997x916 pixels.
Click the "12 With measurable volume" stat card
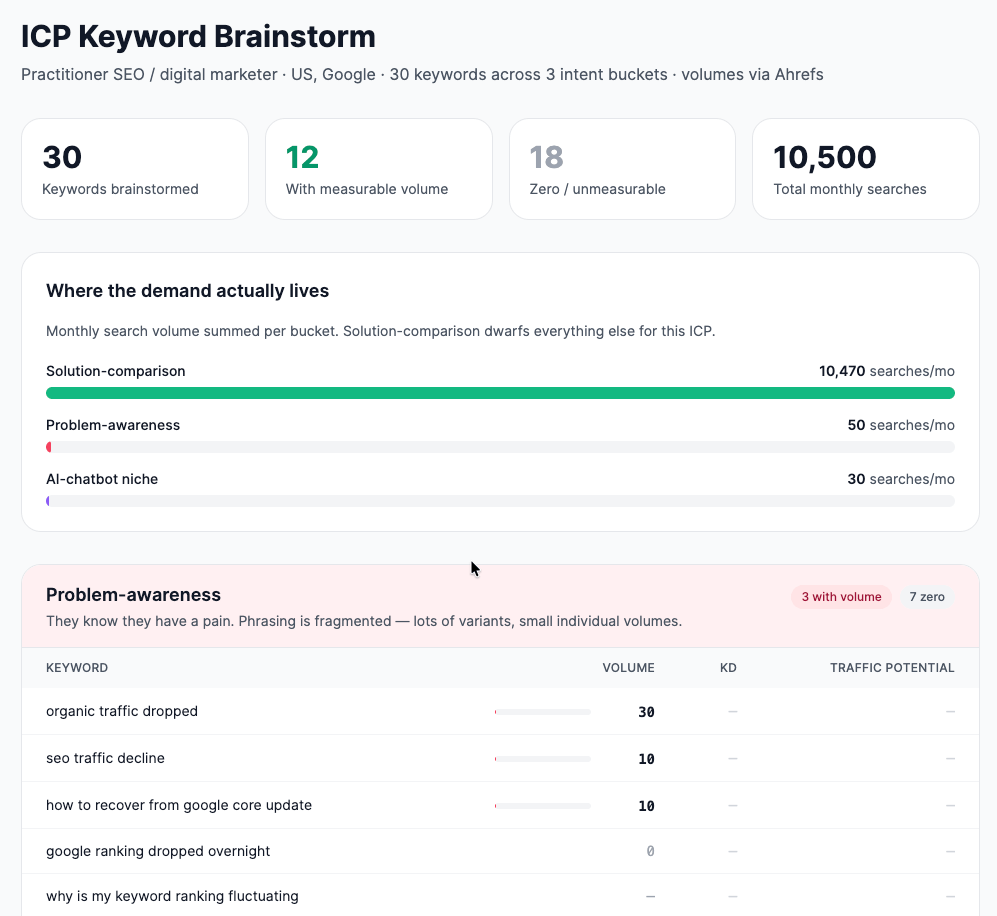(x=378, y=168)
